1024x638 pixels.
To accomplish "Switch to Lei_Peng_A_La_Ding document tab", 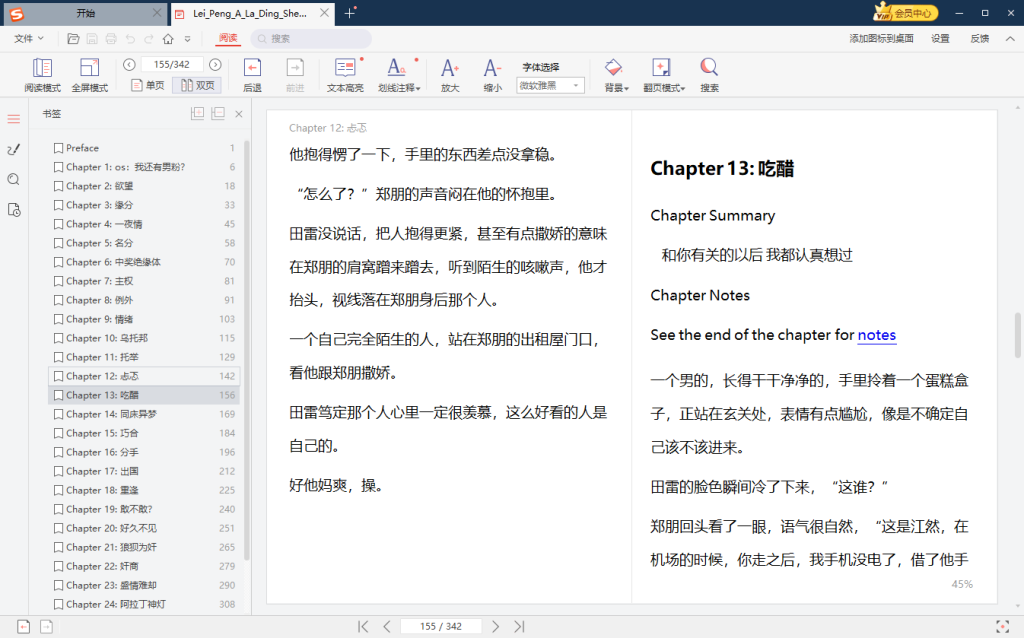I will coord(251,13).
